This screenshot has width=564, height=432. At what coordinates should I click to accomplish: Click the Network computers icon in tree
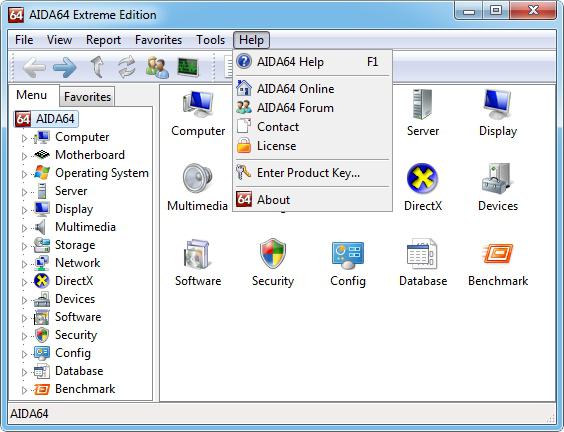tap(42, 263)
